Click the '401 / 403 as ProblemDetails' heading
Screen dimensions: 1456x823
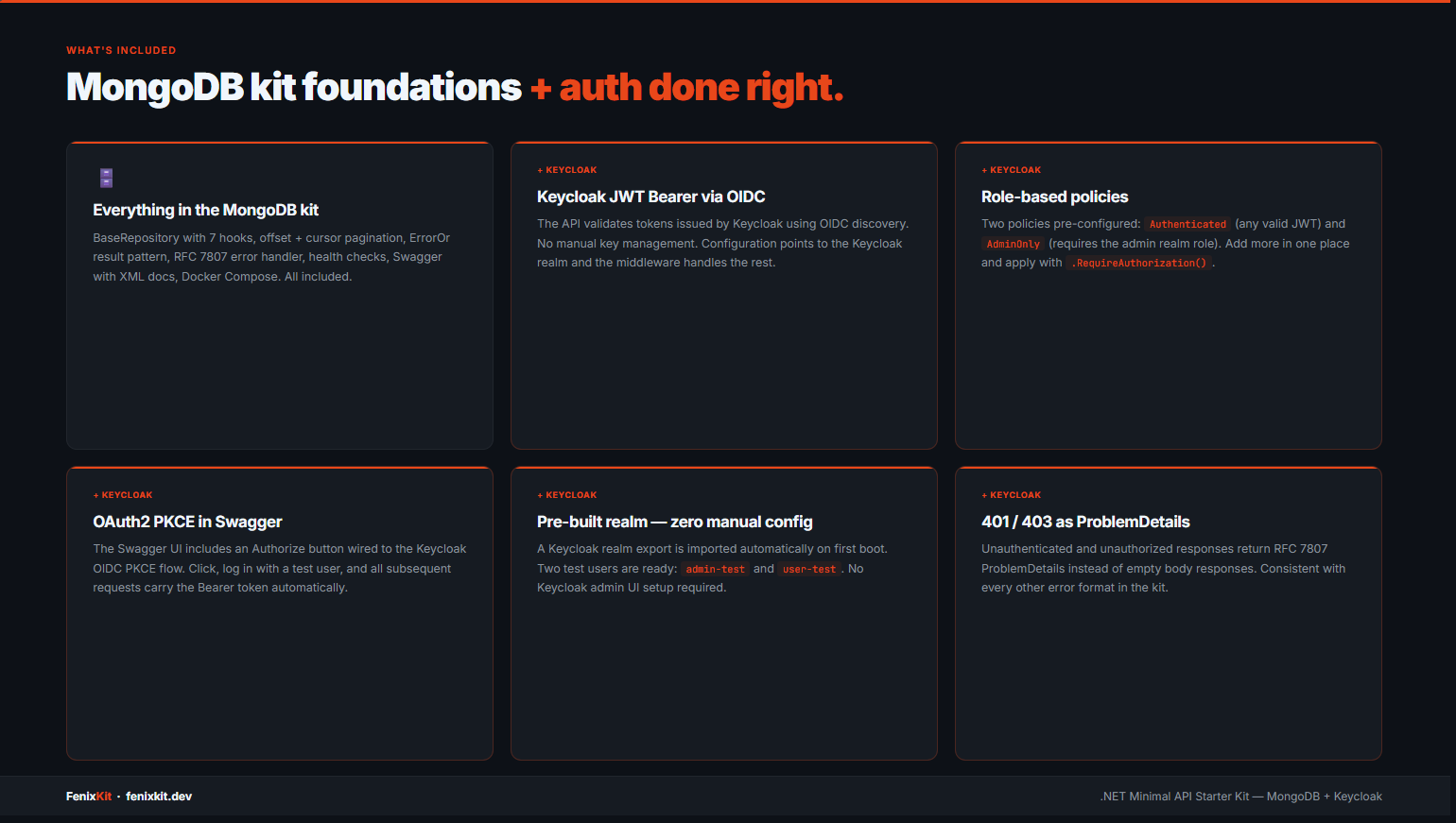tap(1085, 522)
